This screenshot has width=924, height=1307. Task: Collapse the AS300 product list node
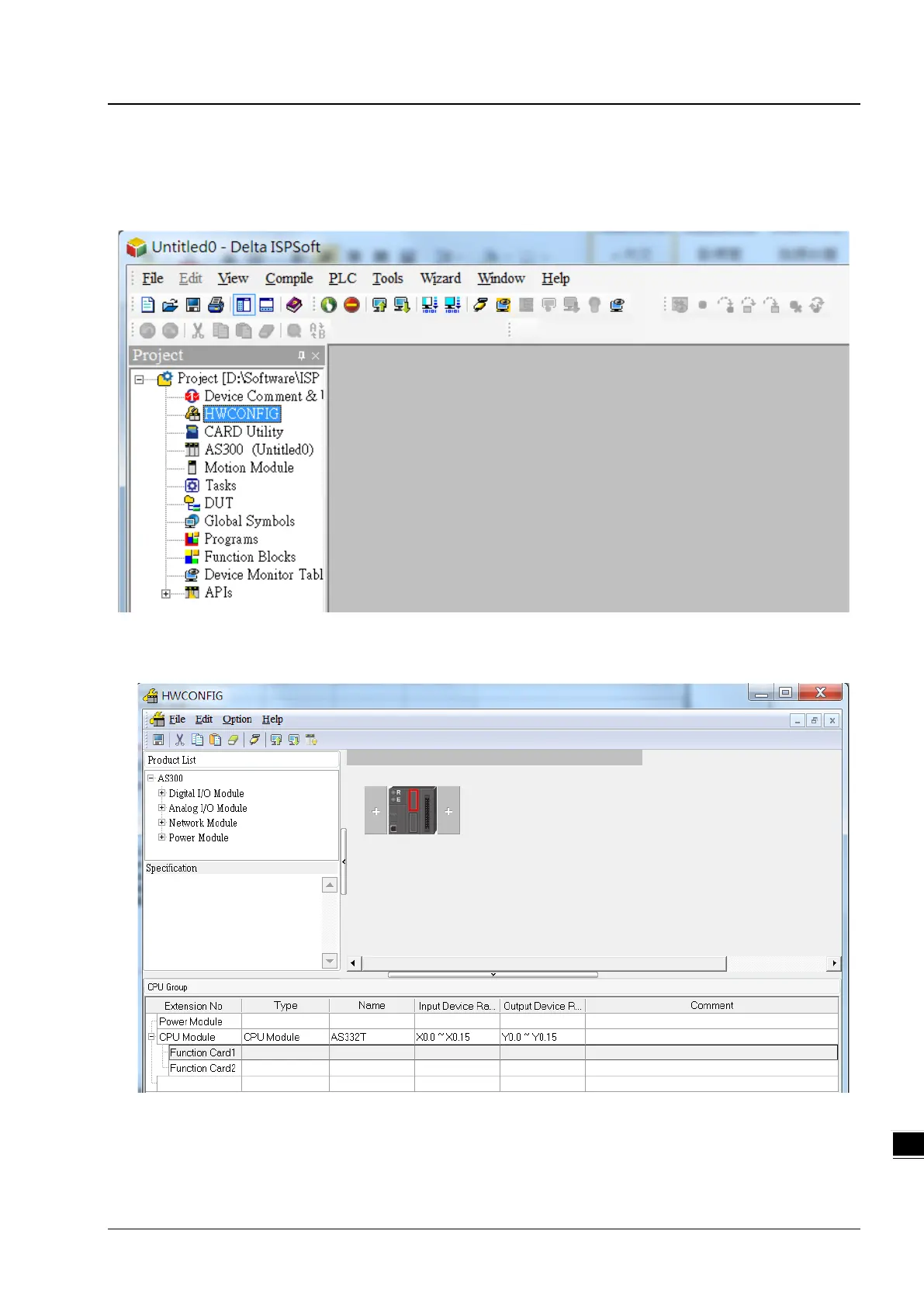(x=151, y=778)
